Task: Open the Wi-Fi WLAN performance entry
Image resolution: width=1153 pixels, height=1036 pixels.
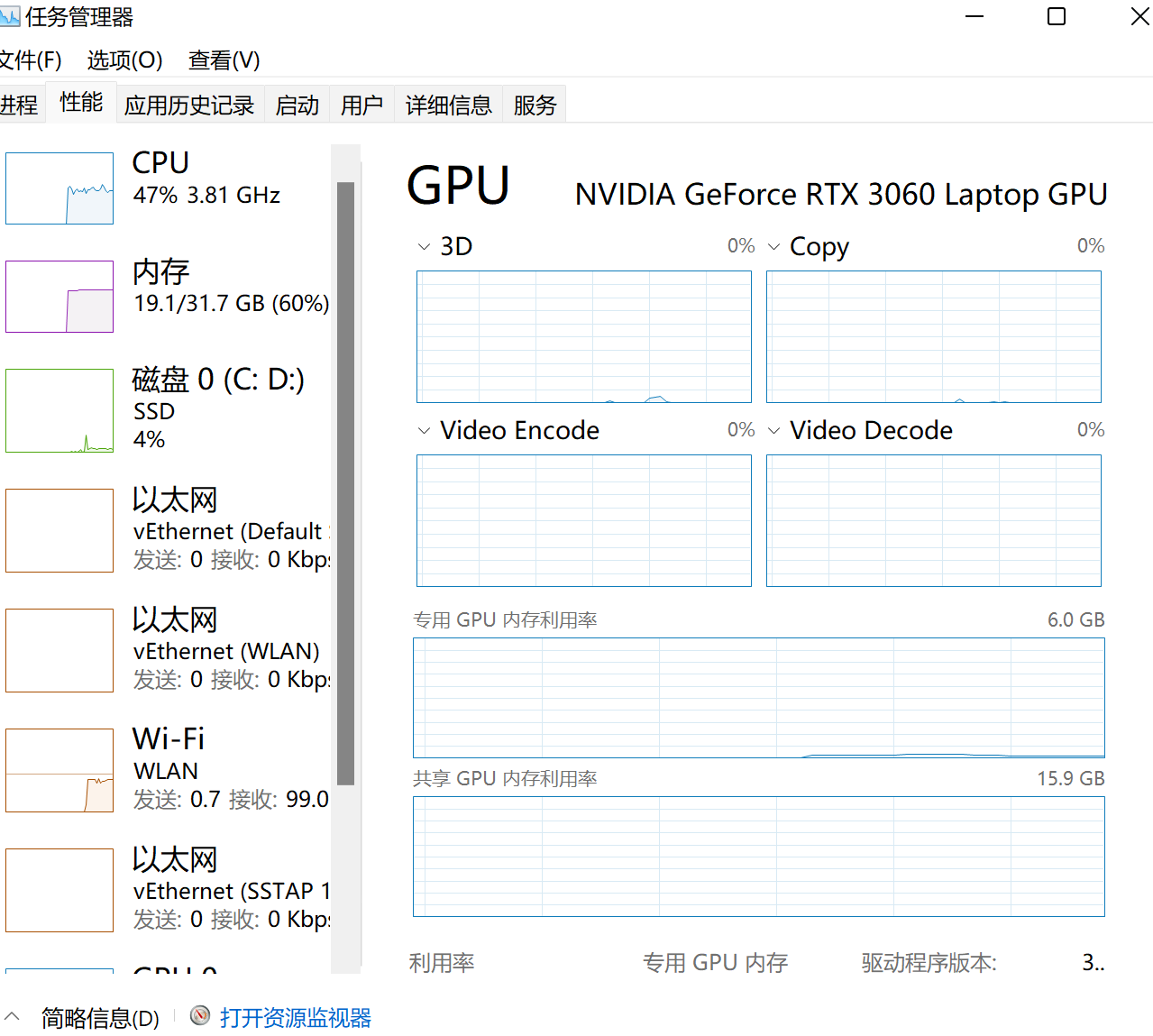Action: point(168,770)
